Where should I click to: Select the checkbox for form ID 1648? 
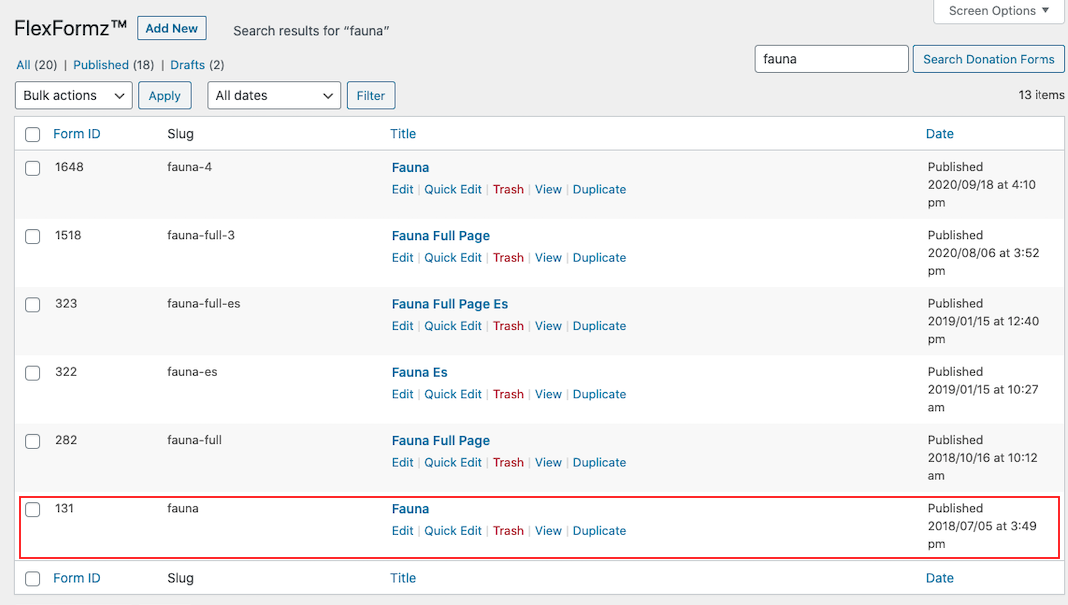32,167
